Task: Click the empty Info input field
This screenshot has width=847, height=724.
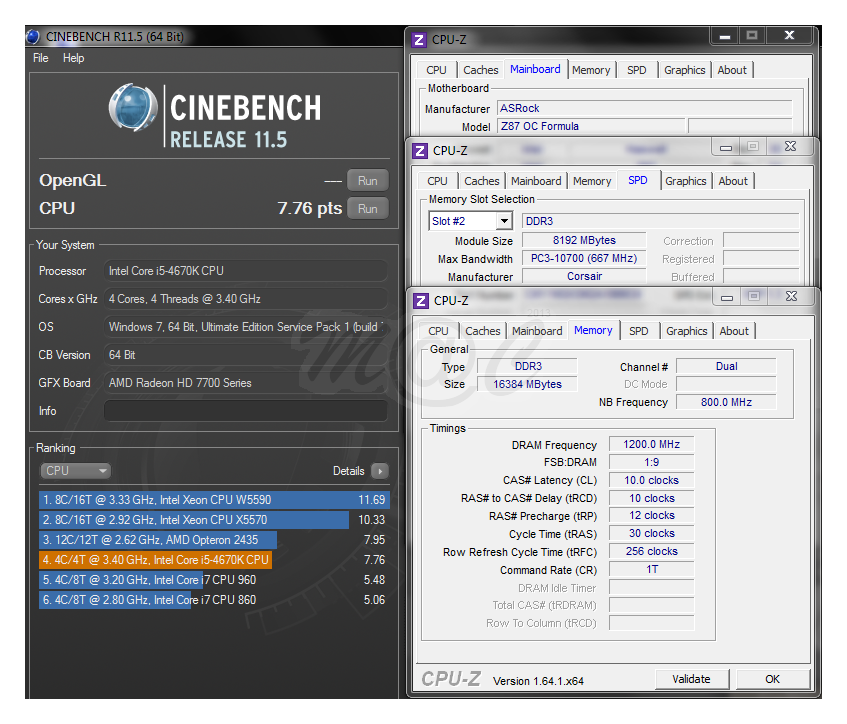Action: click(x=245, y=411)
